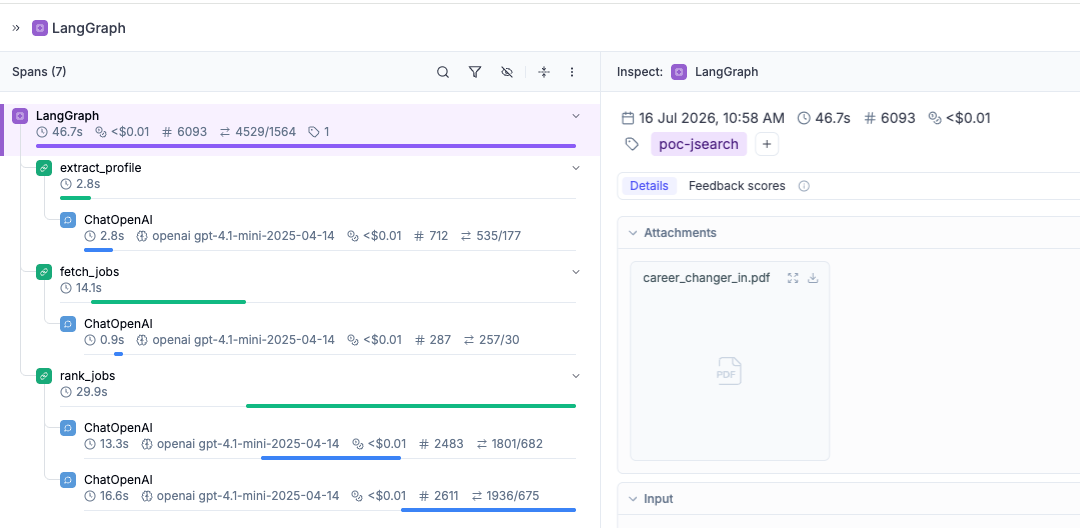Collapse the LangGraph root span chevron
The width and height of the screenshot is (1080, 528).
577,116
